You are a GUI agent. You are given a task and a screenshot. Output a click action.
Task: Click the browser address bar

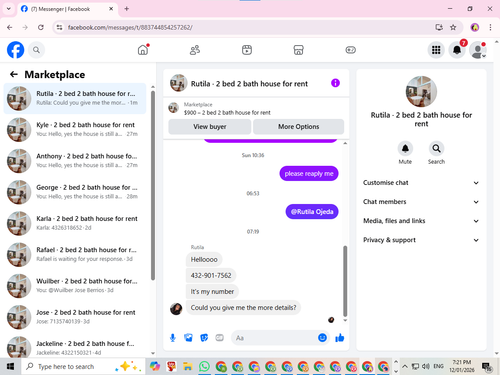click(247, 27)
